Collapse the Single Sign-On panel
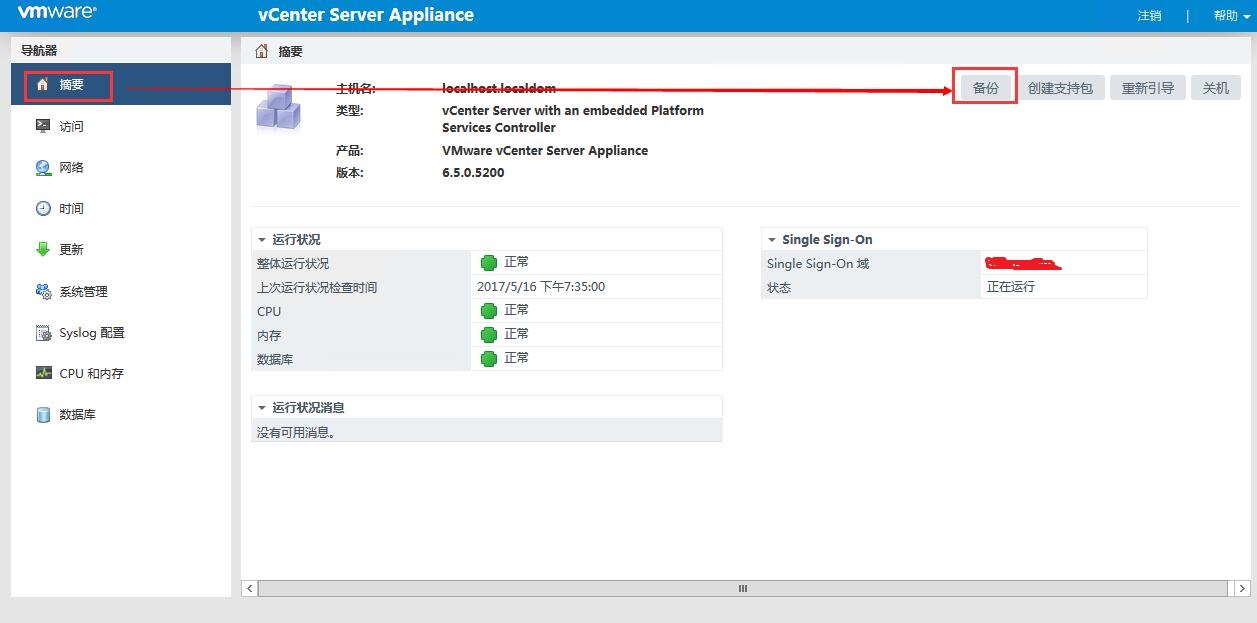 click(772, 240)
